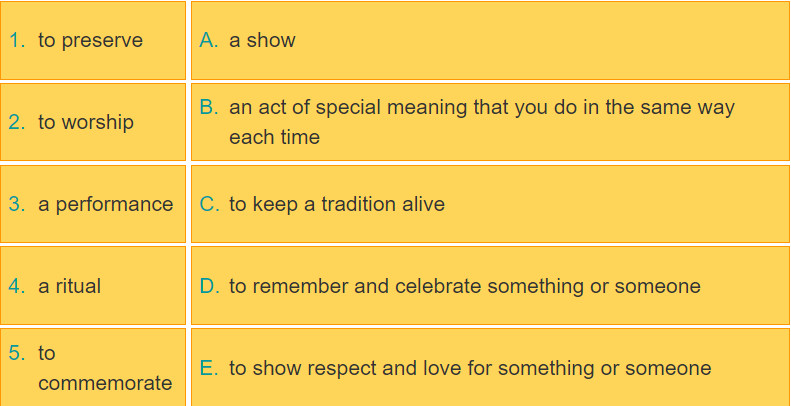
Task: Select the term 'a ritual'
Action: tap(70, 286)
